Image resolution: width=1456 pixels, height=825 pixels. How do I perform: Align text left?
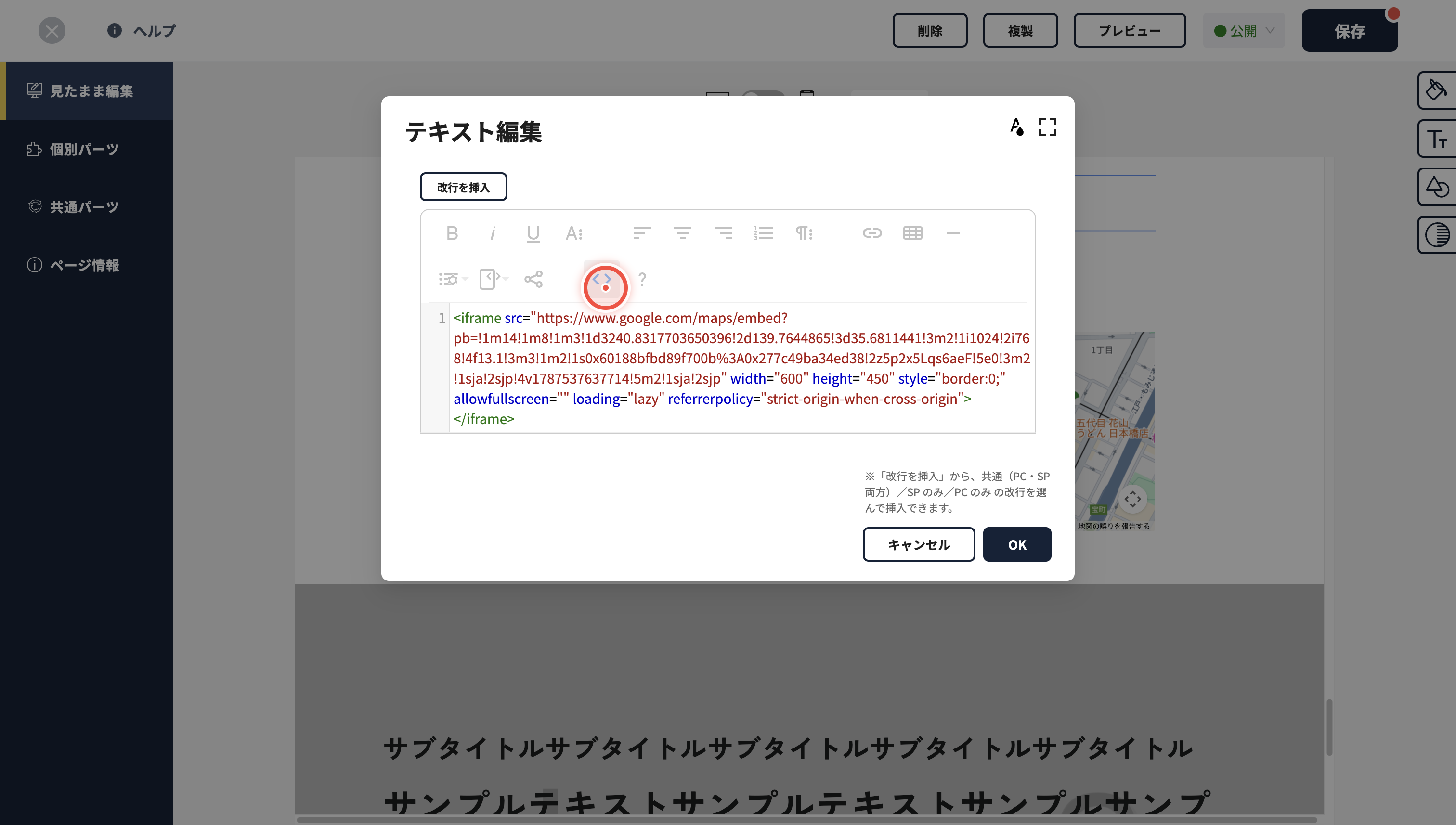point(641,233)
